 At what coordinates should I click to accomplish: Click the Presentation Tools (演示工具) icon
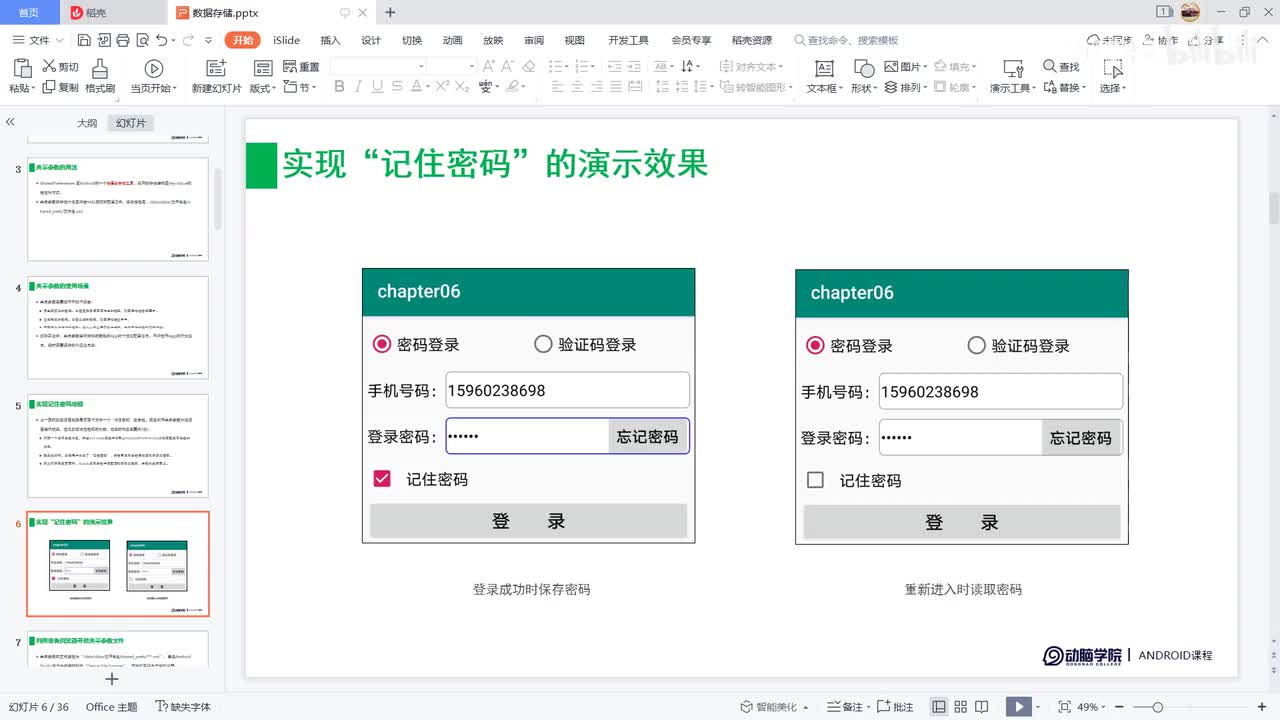click(1013, 68)
